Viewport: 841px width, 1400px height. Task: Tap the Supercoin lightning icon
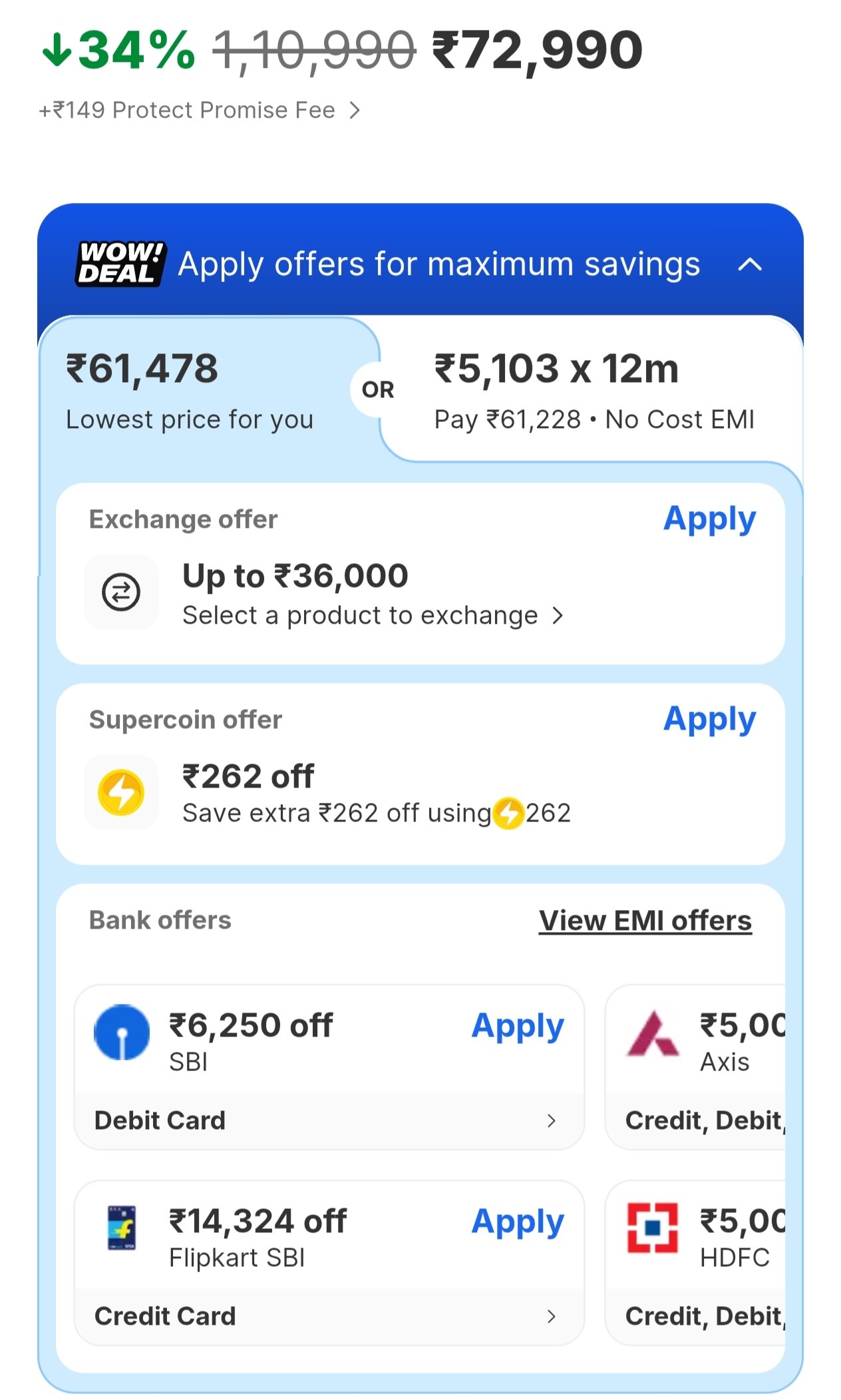pyautogui.click(x=121, y=792)
